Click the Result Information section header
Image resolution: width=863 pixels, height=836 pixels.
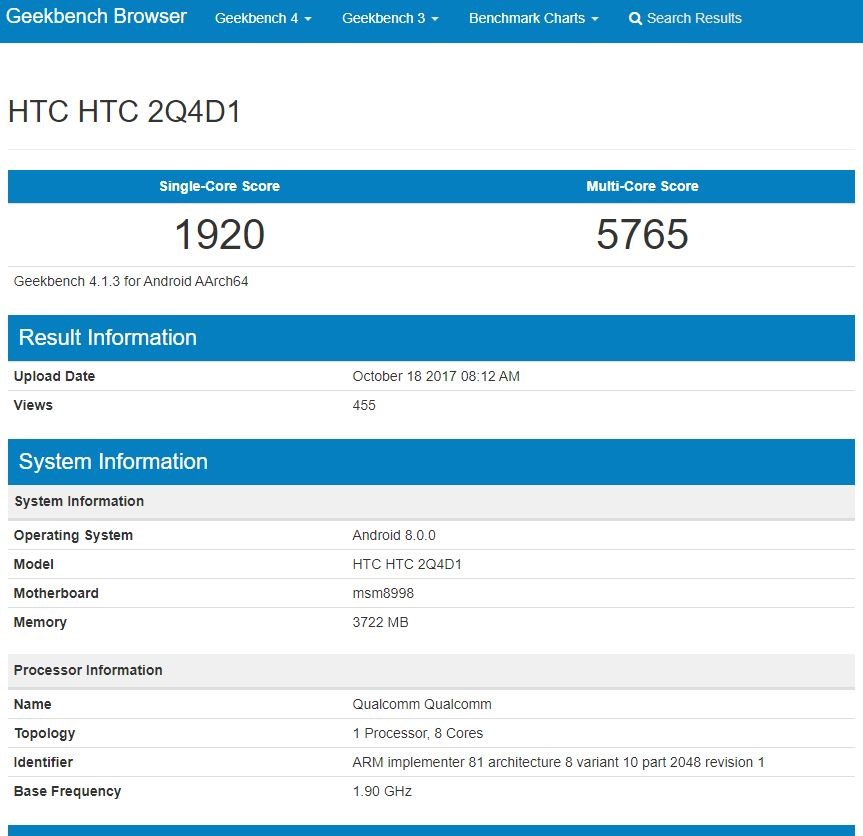(108, 338)
